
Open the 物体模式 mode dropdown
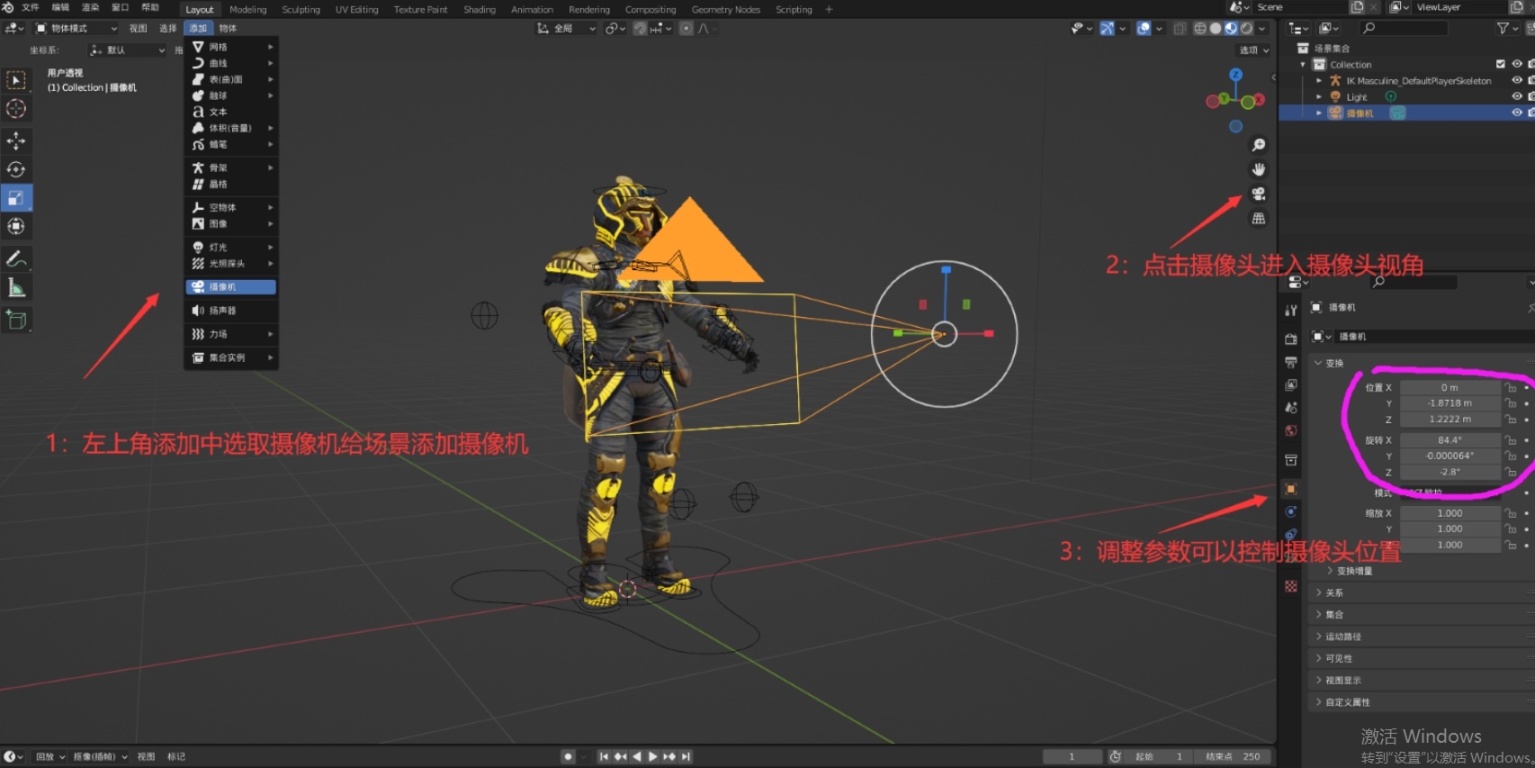[x=76, y=28]
